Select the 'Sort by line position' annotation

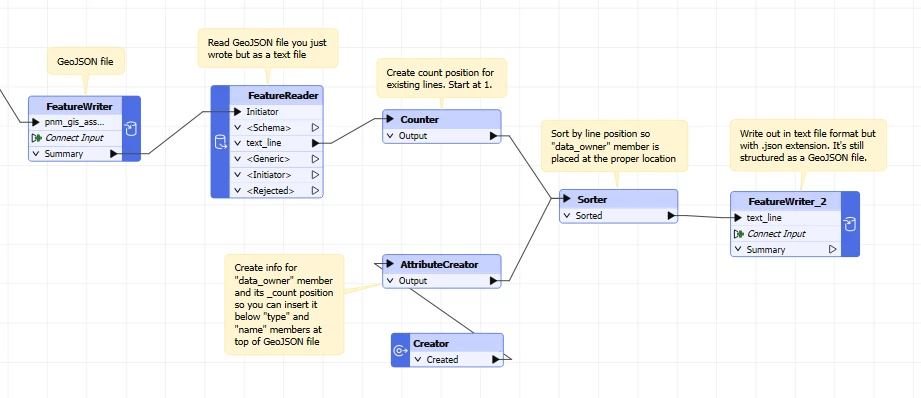614,146
